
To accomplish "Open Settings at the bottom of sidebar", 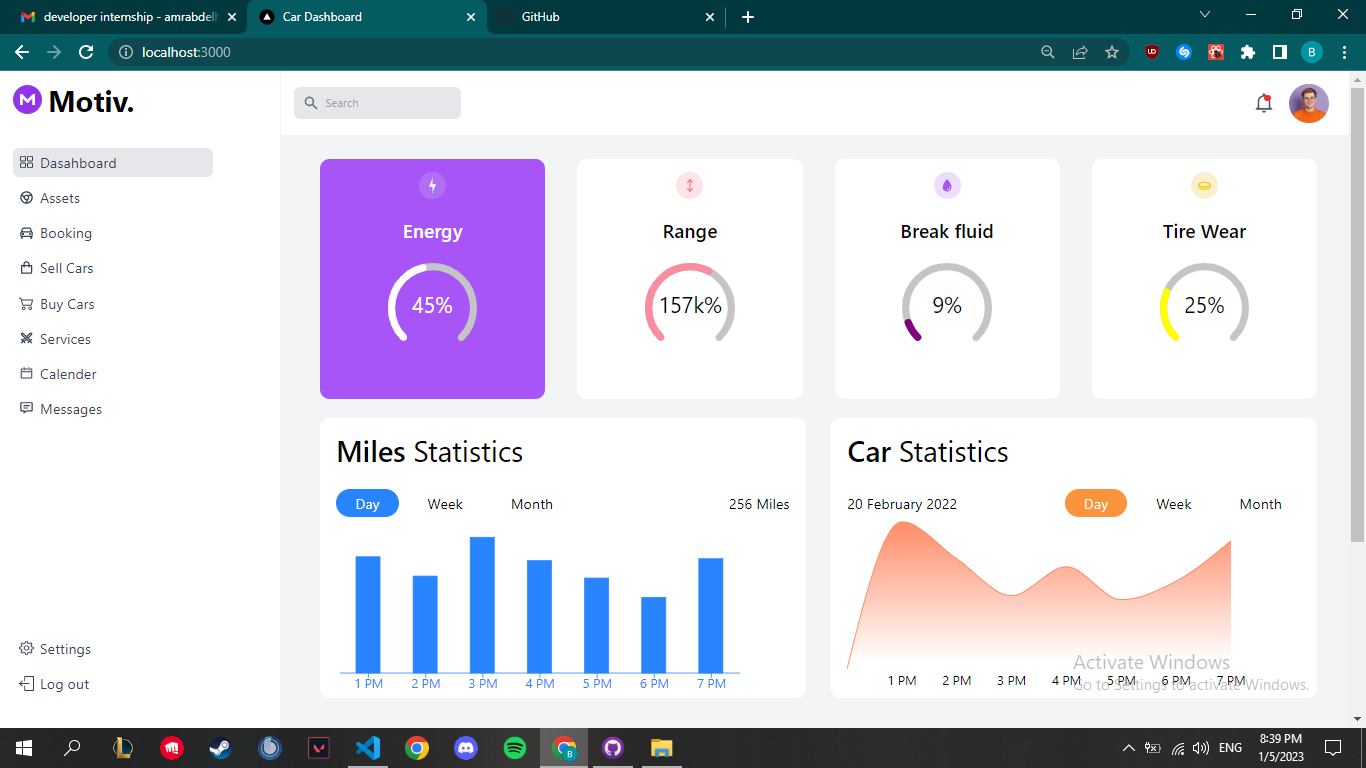I will pos(65,649).
